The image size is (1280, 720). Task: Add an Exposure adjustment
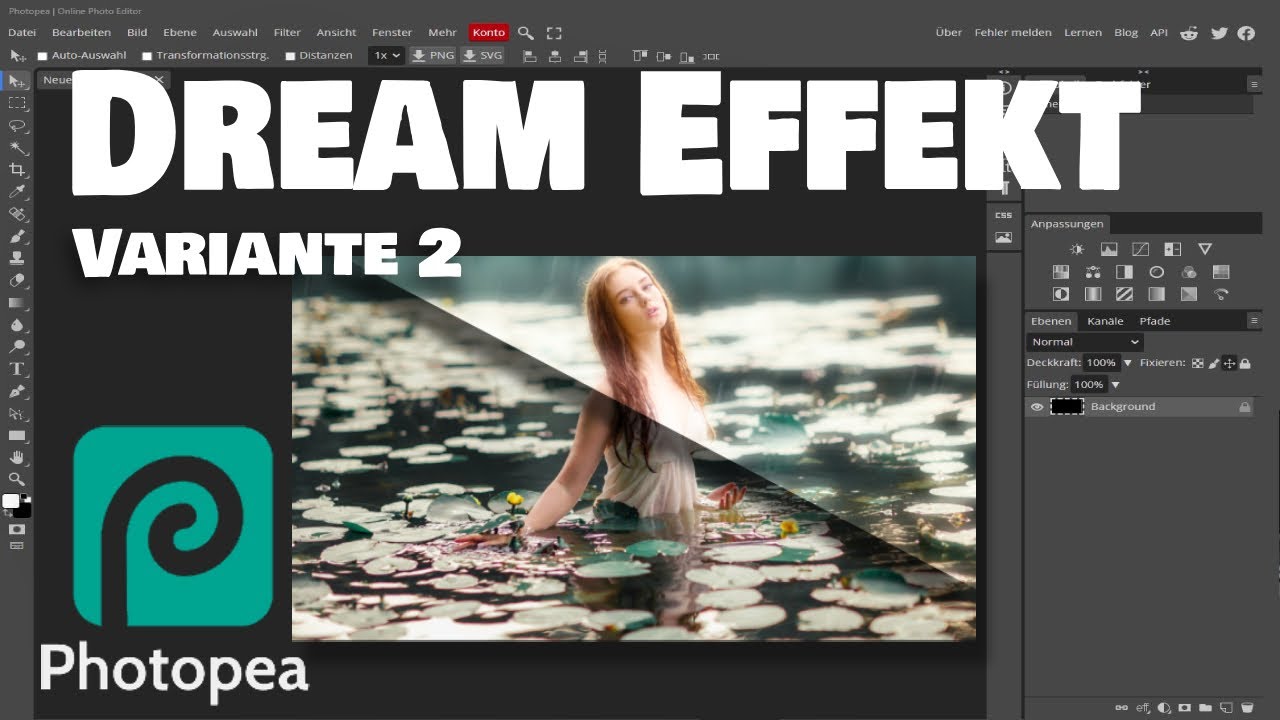1173,249
